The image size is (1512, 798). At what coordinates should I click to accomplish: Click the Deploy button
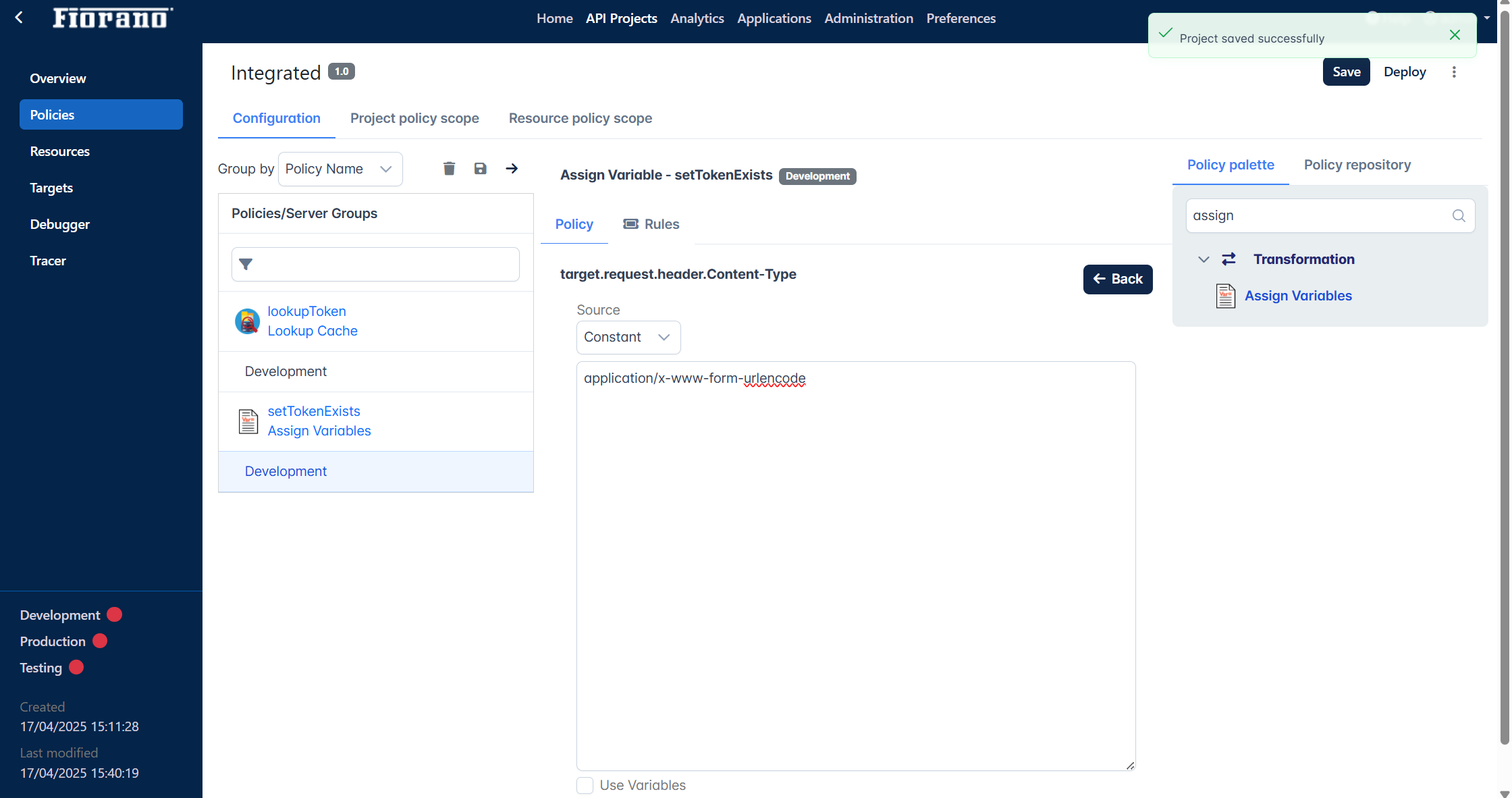coord(1405,72)
